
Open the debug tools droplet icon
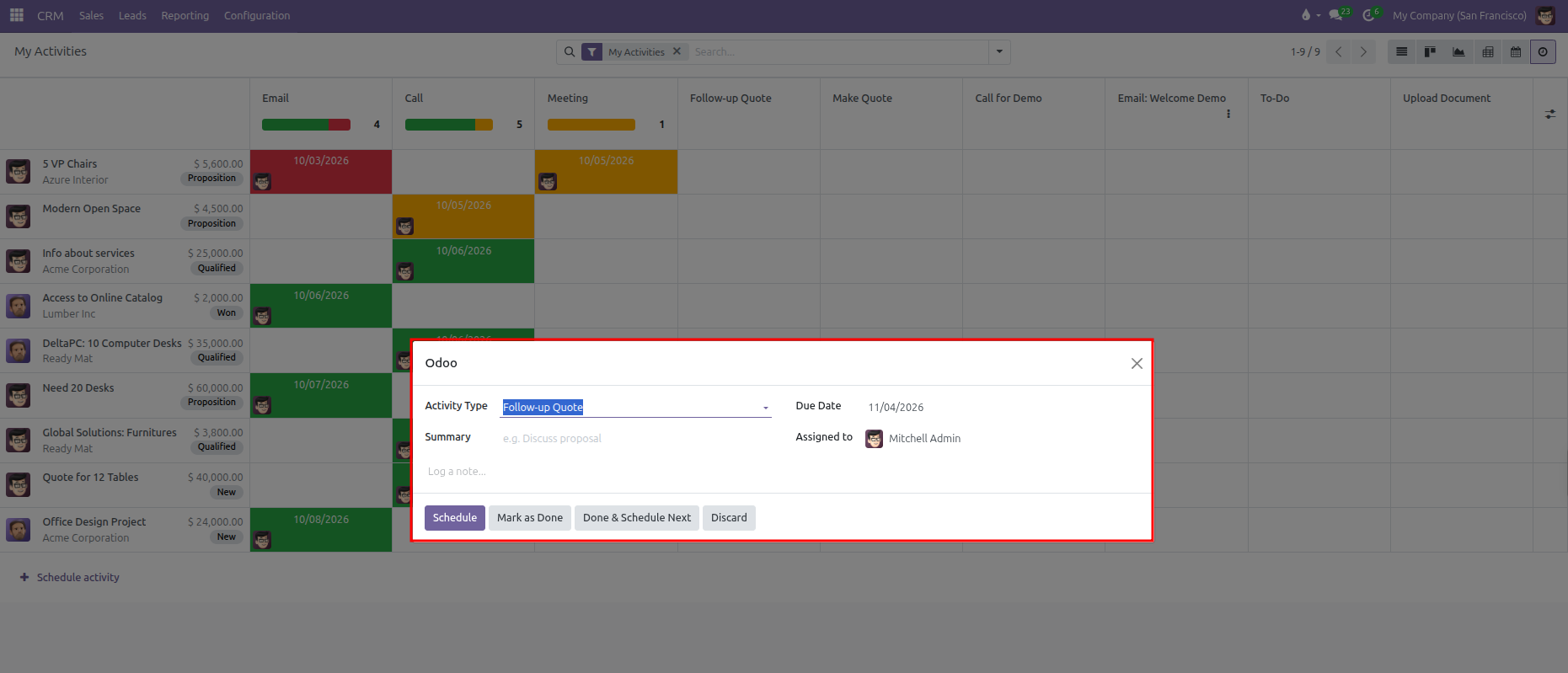pos(1306,15)
